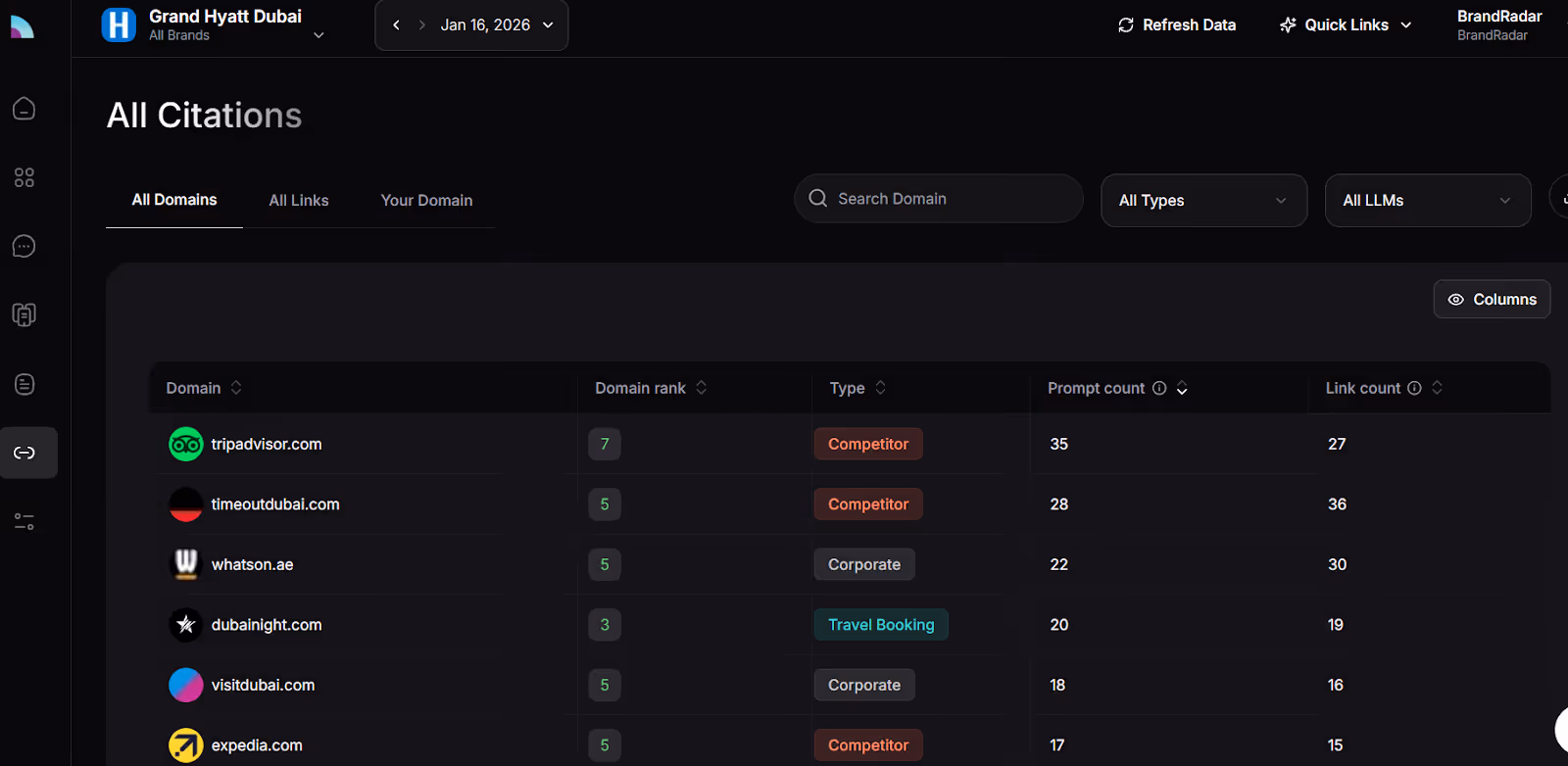This screenshot has width=1568, height=766.
Task: Click the tripadvisor.com owl logo
Action: (186, 445)
